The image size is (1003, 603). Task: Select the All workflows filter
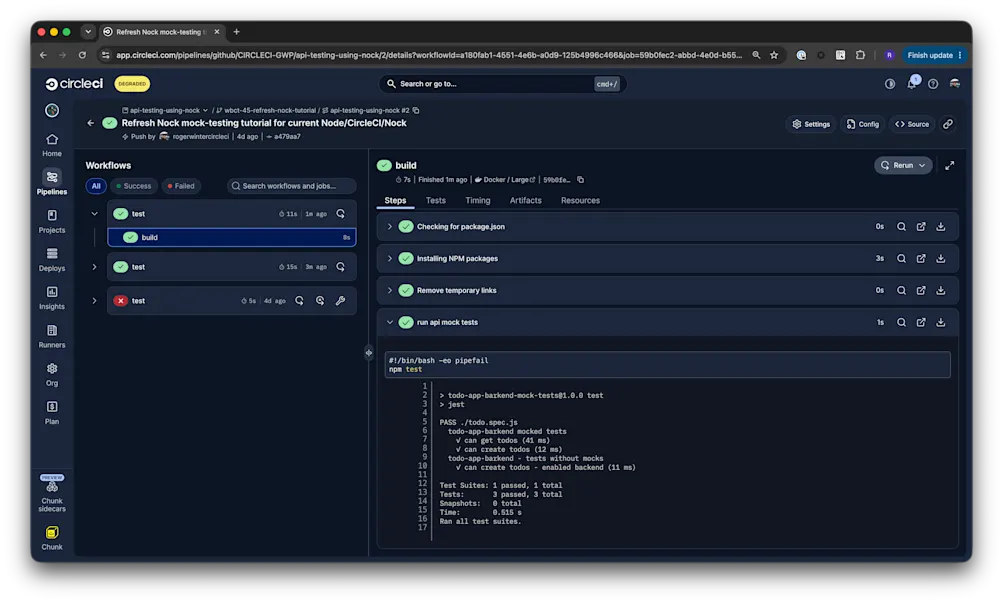click(x=96, y=186)
